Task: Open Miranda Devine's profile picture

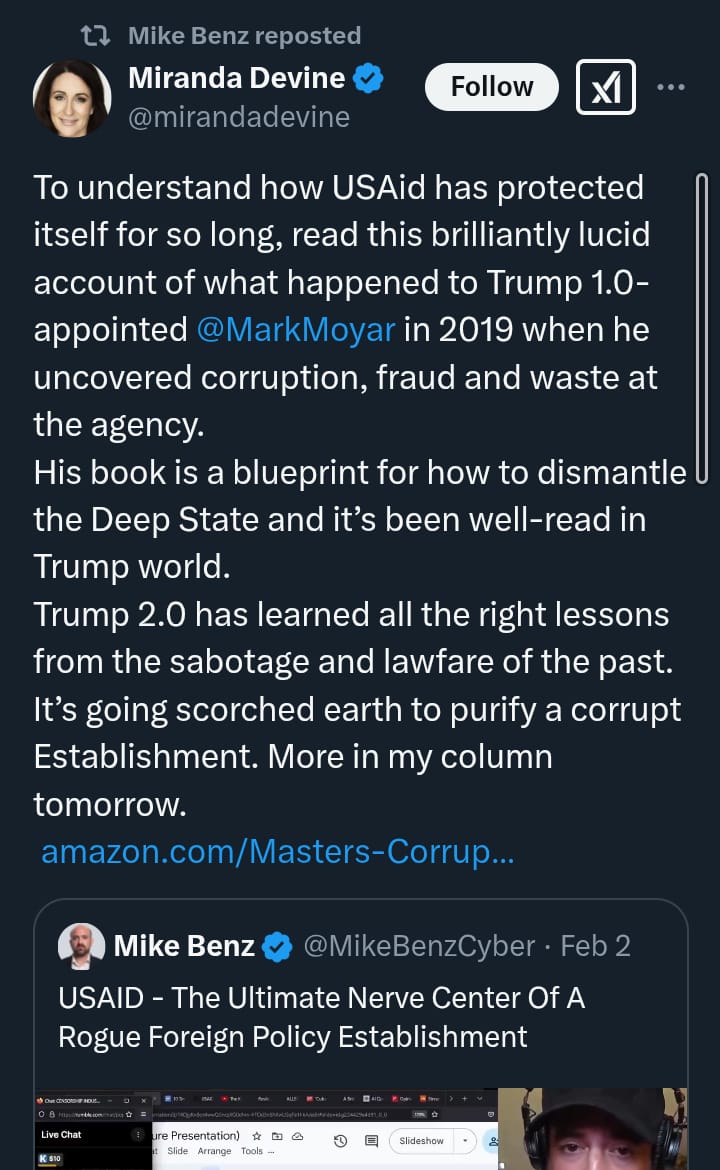Action: (x=72, y=98)
